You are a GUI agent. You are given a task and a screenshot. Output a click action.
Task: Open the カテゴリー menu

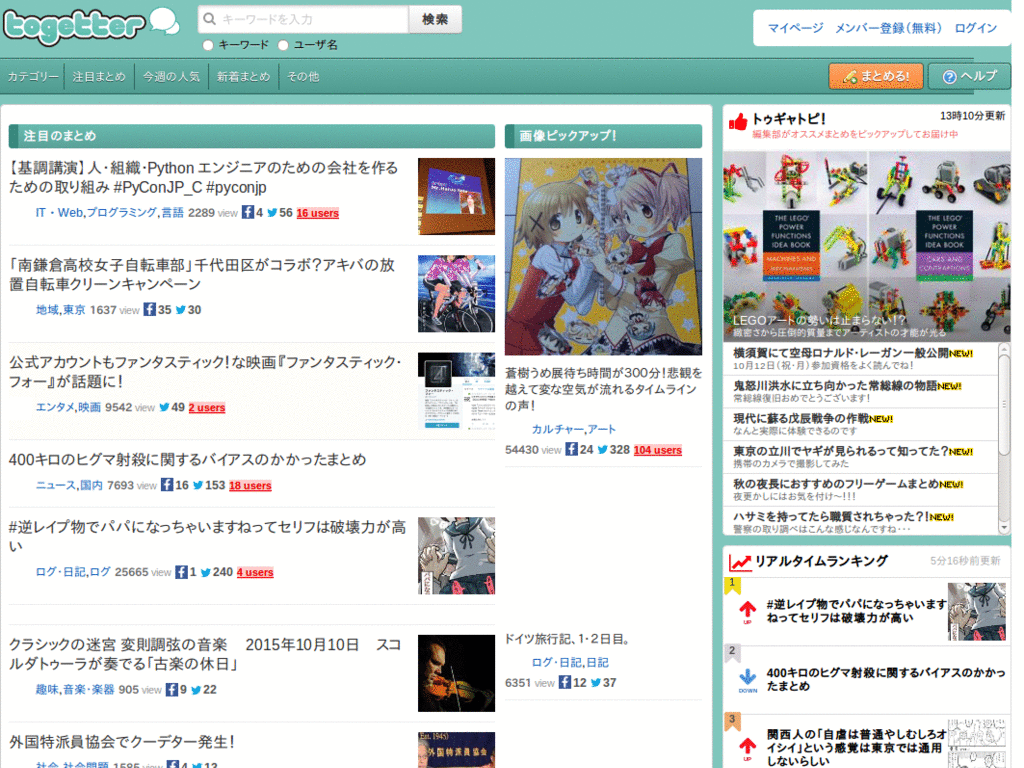[x=33, y=76]
